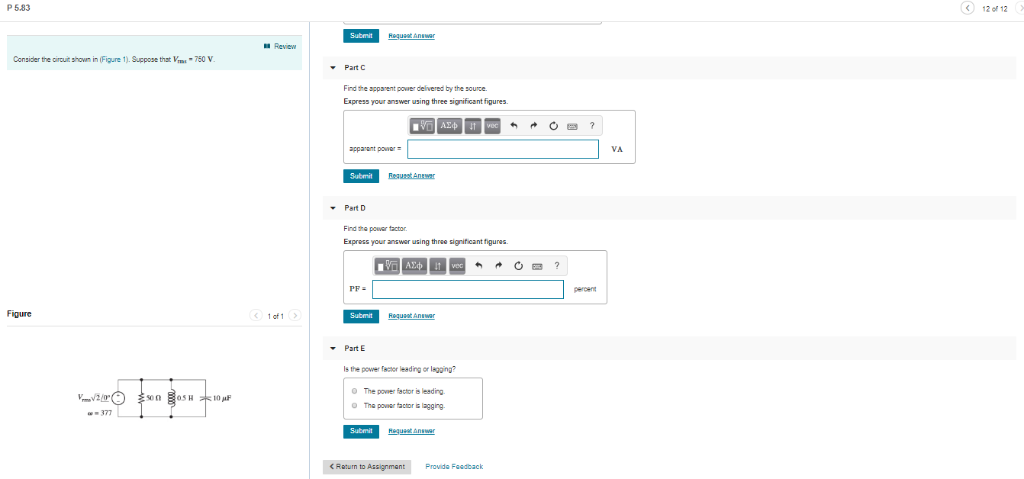The height and width of the screenshot is (479, 1024).
Task: Collapse the Part D section
Action: tap(332, 208)
